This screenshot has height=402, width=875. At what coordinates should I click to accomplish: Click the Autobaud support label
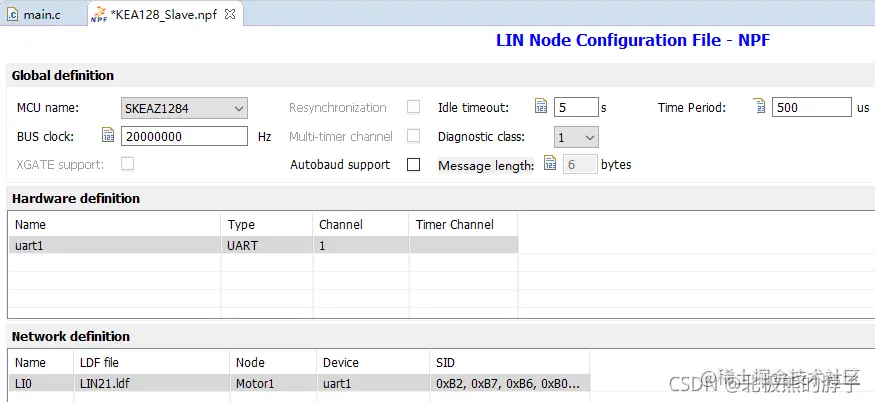(340, 165)
